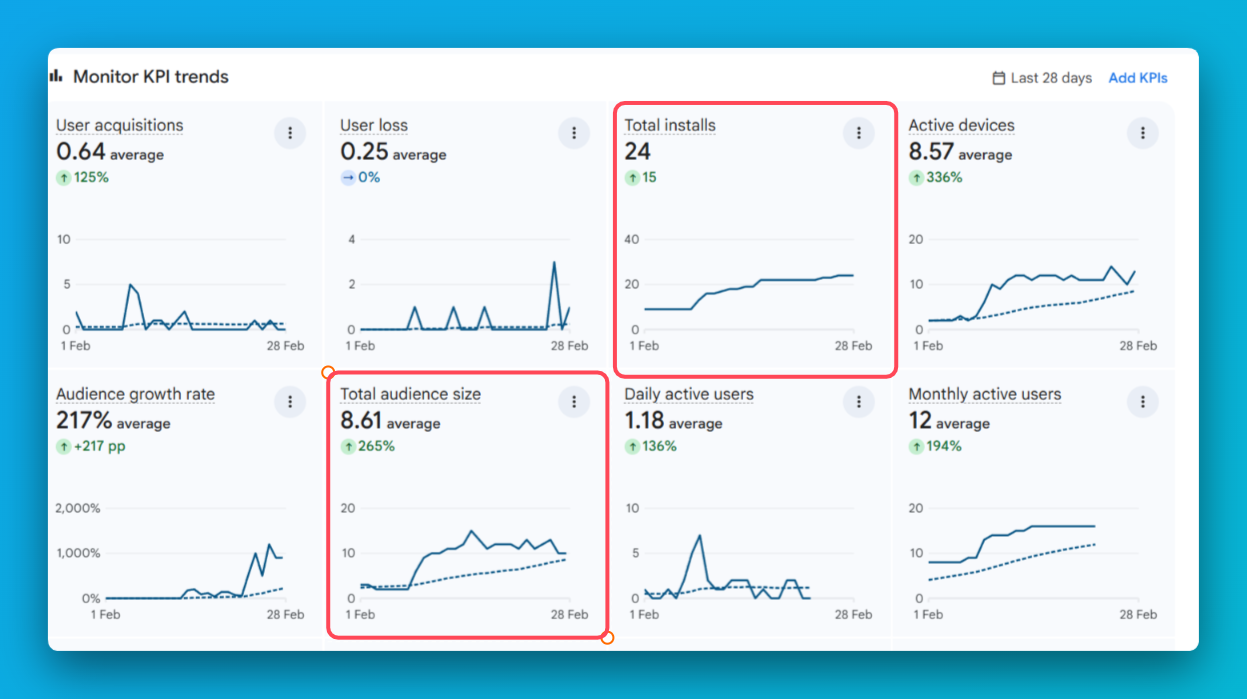The width and height of the screenshot is (1247, 699).
Task: Click the Active devices heading
Action: (x=961, y=125)
